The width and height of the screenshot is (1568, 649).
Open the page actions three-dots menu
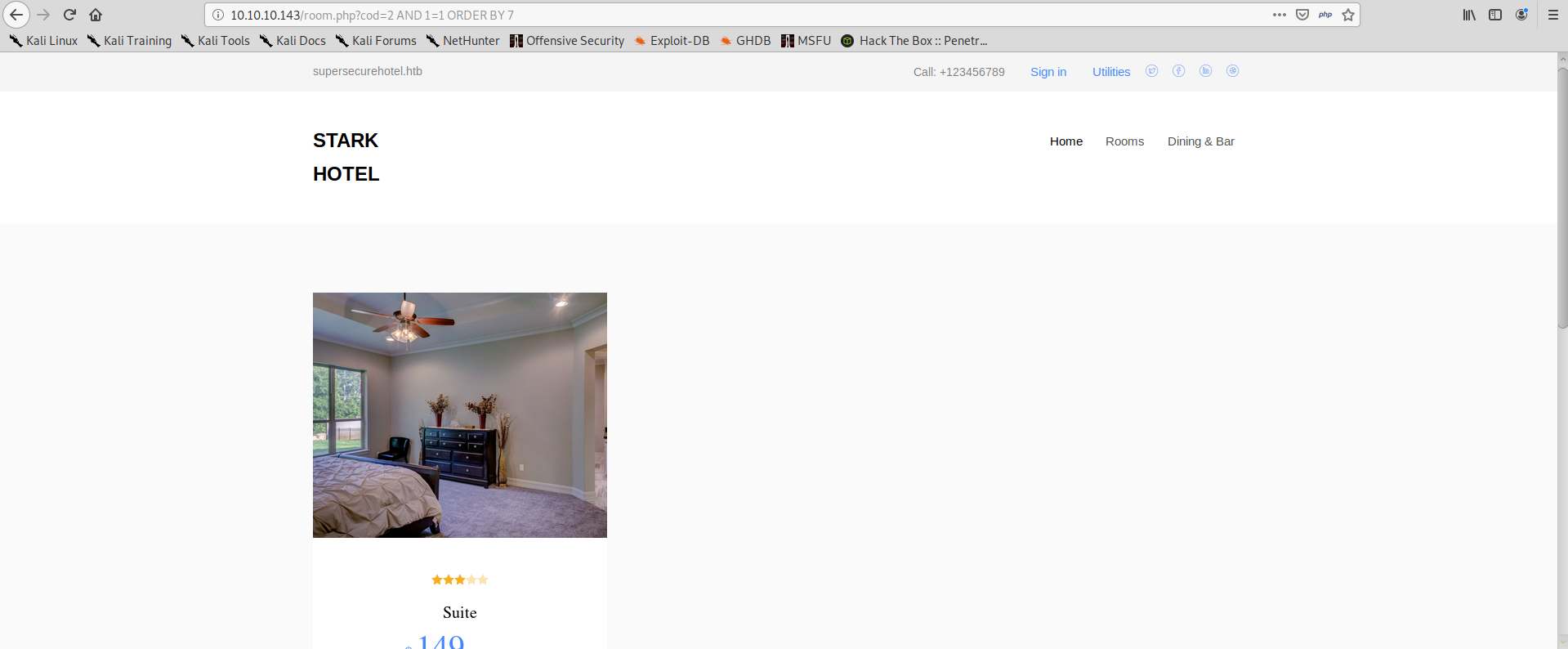[x=1279, y=15]
